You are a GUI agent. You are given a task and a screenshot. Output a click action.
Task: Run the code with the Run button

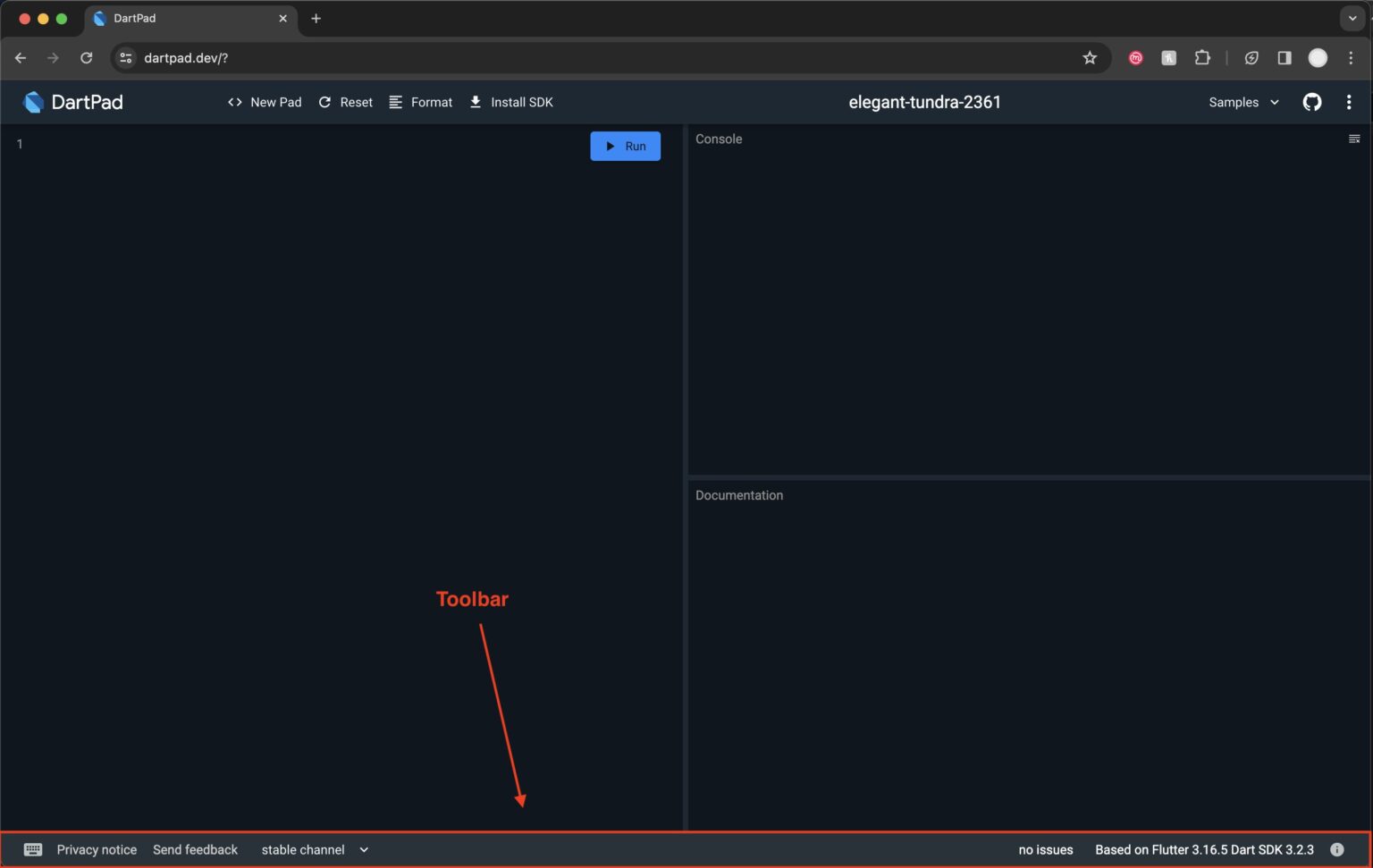click(625, 146)
